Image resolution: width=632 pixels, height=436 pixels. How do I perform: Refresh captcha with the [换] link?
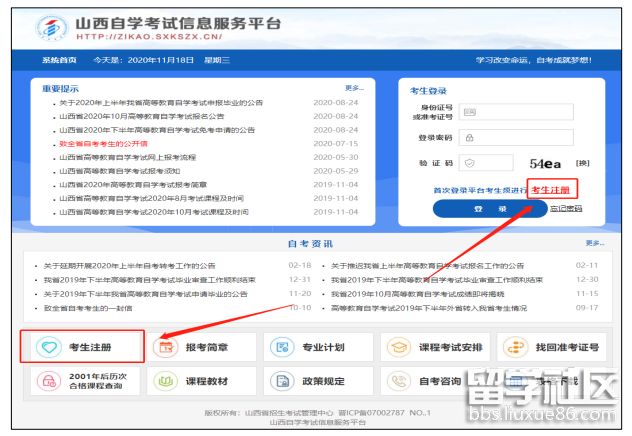583,162
